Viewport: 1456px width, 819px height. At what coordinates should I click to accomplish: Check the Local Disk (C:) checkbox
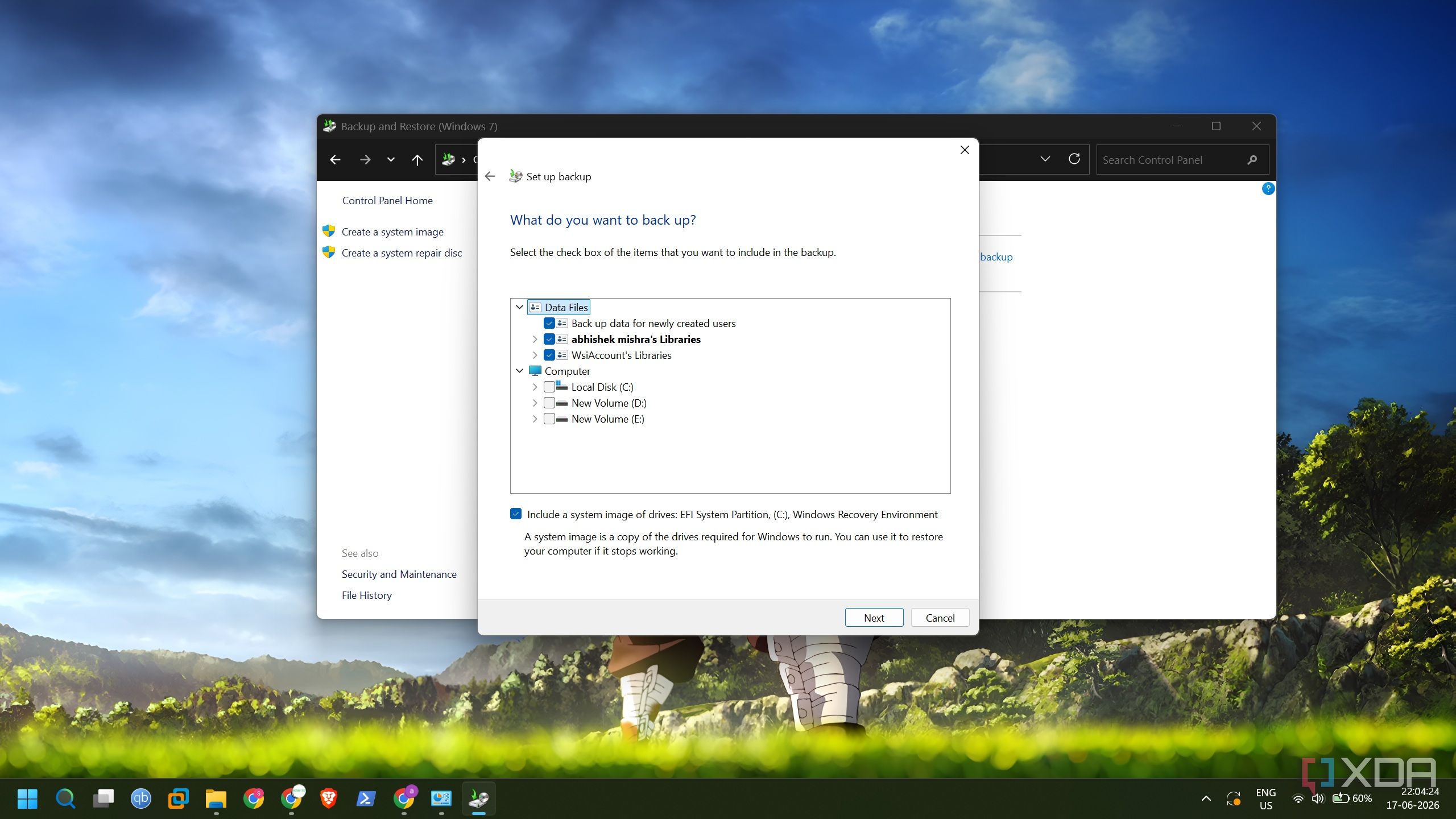tap(549, 387)
